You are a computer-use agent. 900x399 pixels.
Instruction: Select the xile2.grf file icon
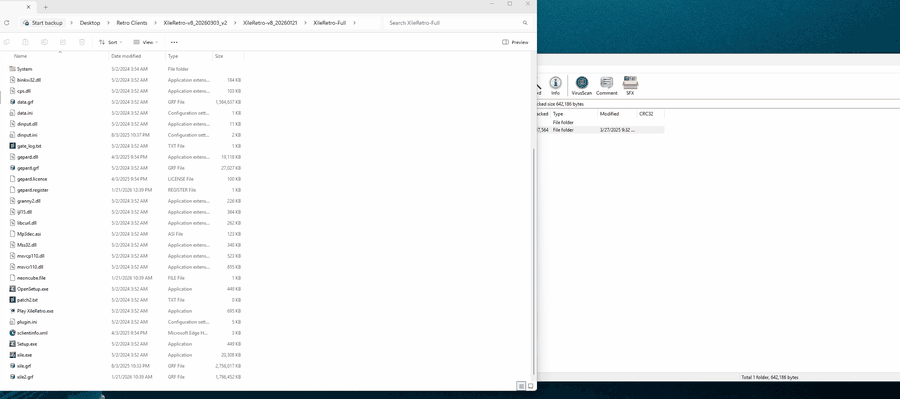(x=13, y=377)
